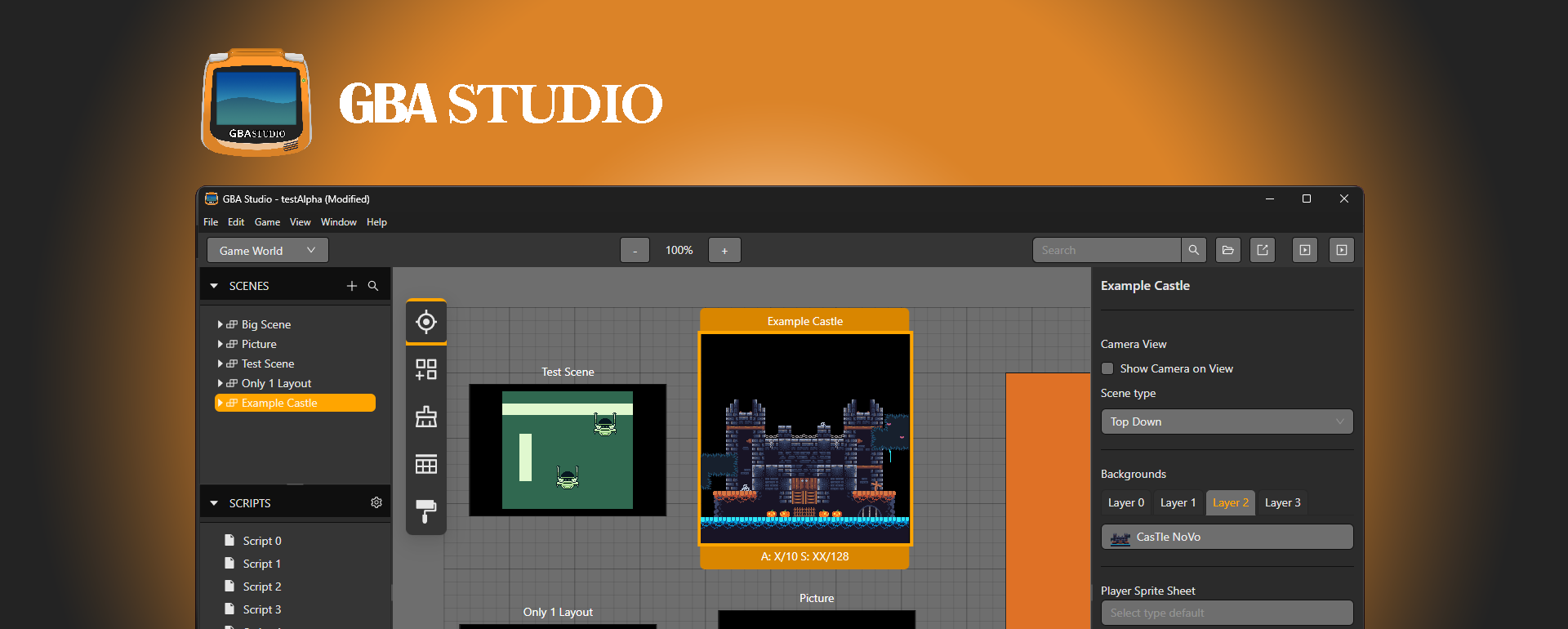The width and height of the screenshot is (1568, 629).
Task: Expand the Picture tree item arrow
Action: pos(220,344)
